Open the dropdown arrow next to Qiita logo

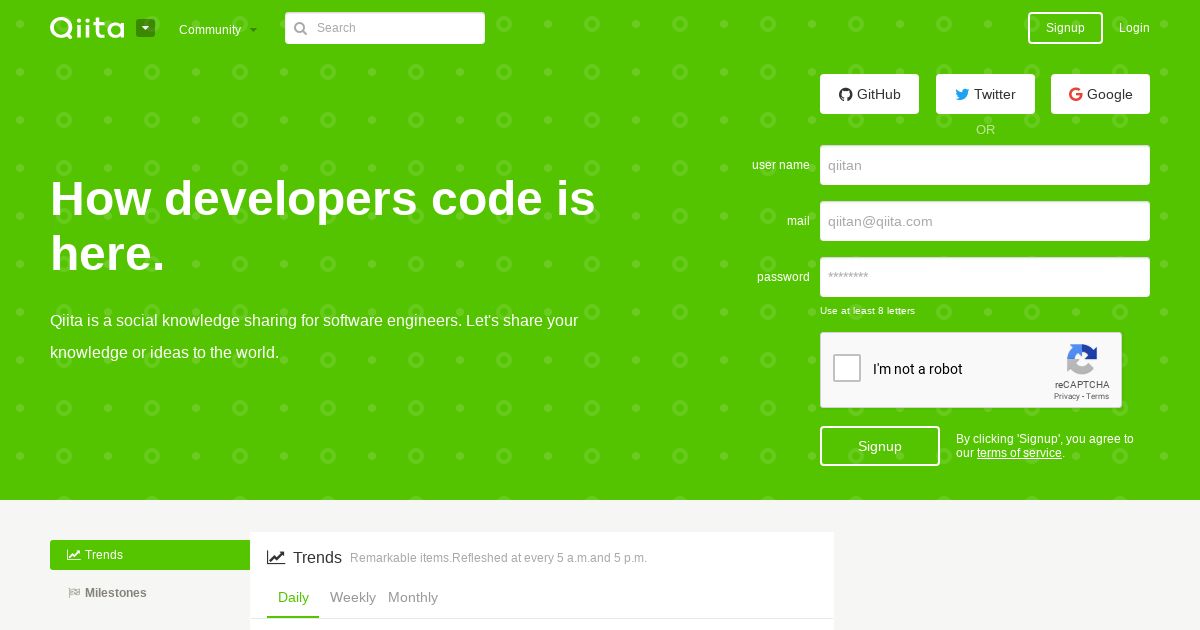pyautogui.click(x=146, y=28)
